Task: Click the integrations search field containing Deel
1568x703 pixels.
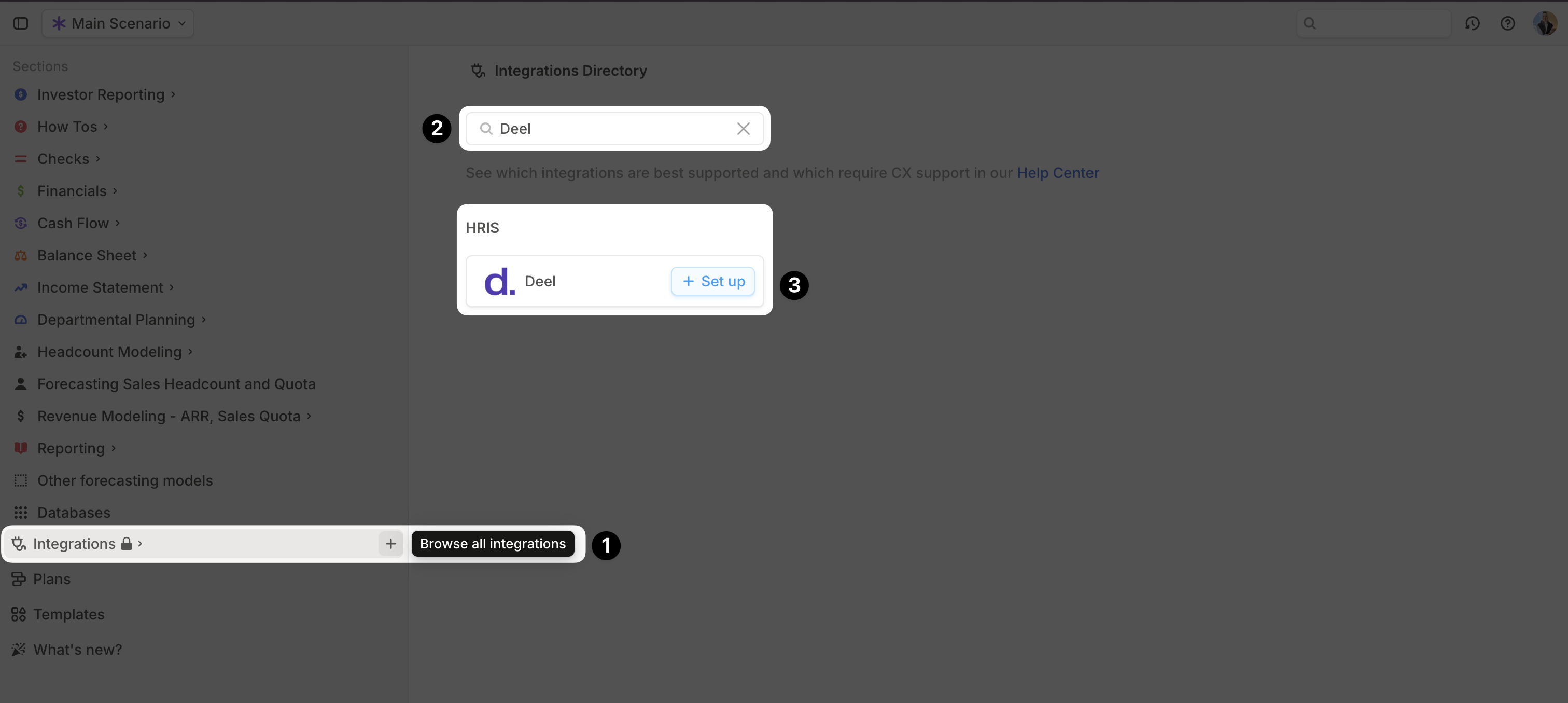Action: coord(609,129)
